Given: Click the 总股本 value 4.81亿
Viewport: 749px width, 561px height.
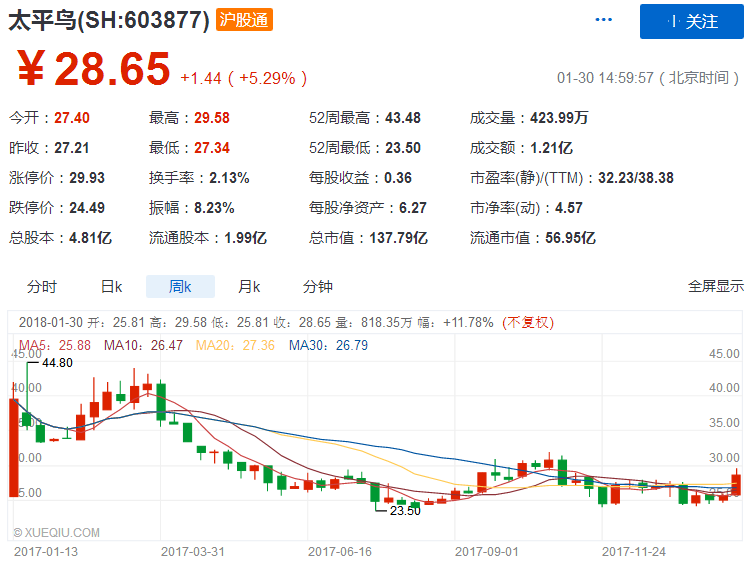Looking at the screenshot, I should coord(90,238).
